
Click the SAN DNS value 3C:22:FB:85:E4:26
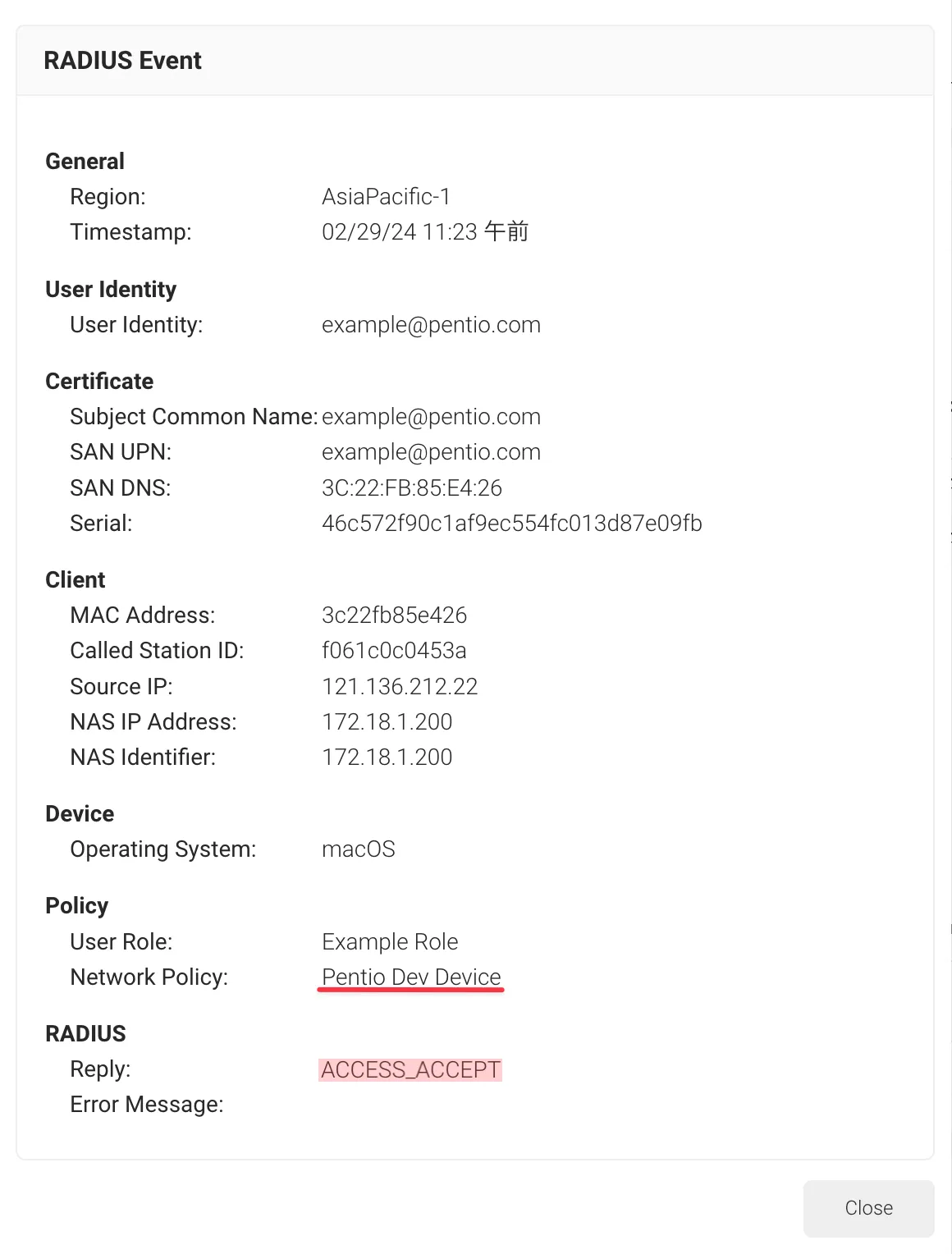pos(412,488)
